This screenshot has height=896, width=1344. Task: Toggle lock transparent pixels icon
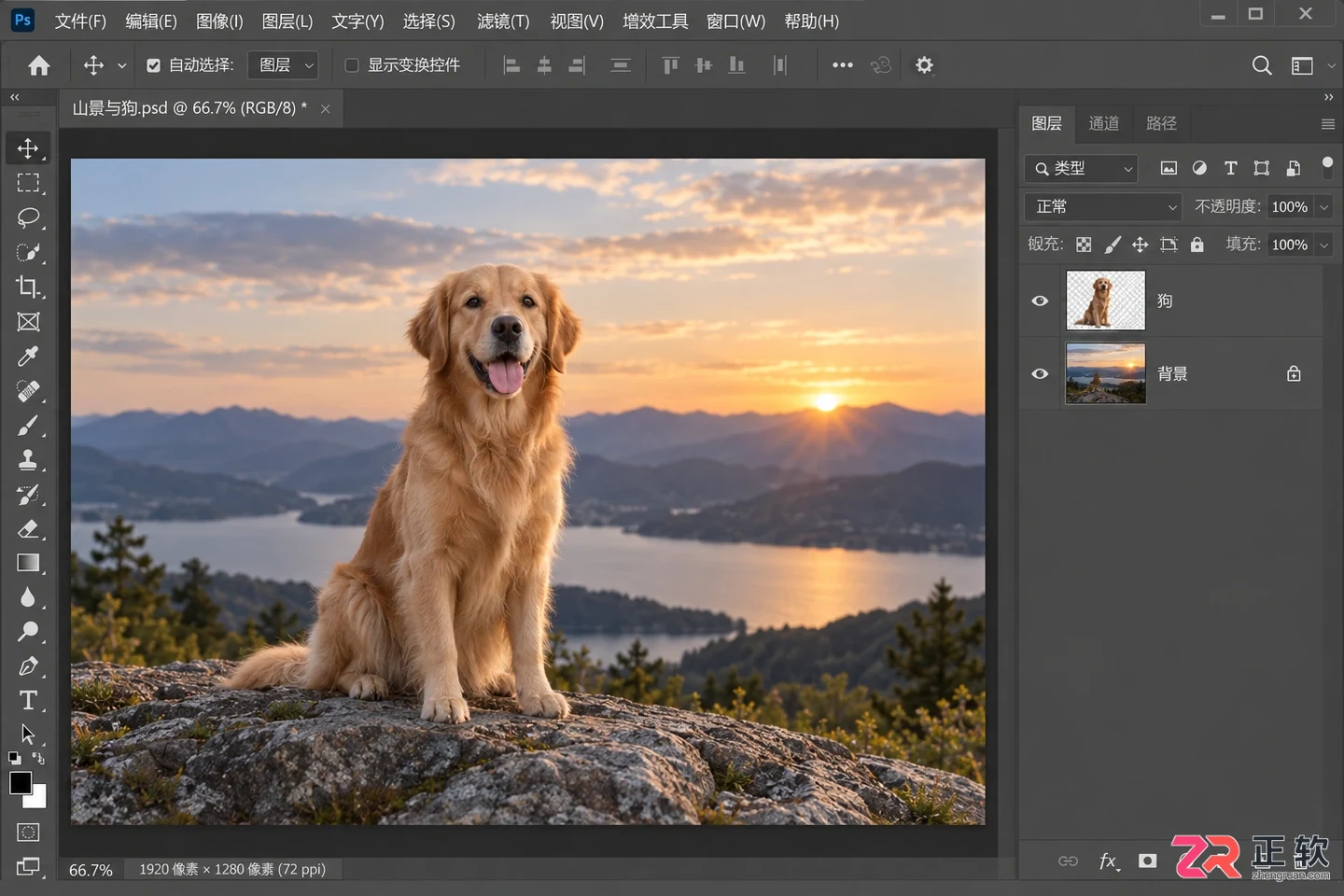pyautogui.click(x=1084, y=245)
